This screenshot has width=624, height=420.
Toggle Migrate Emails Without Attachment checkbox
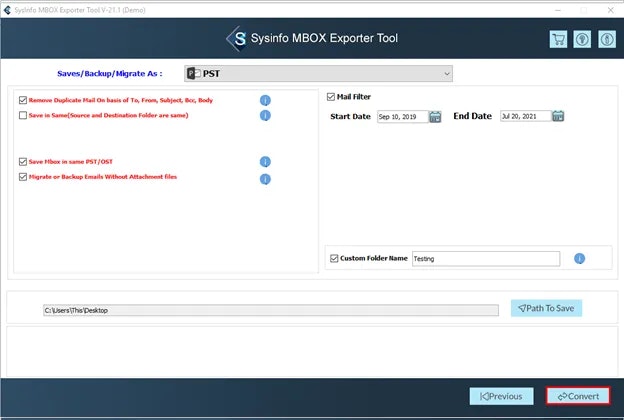coord(23,177)
